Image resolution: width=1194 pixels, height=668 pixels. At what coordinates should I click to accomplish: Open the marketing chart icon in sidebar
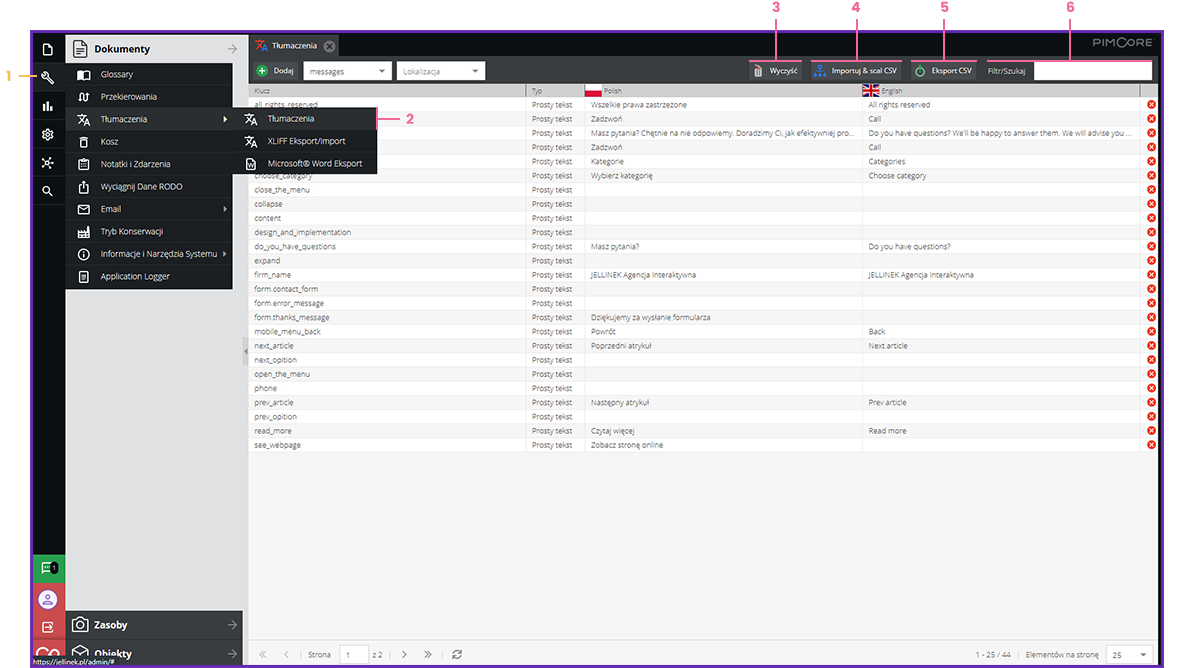click(48, 106)
